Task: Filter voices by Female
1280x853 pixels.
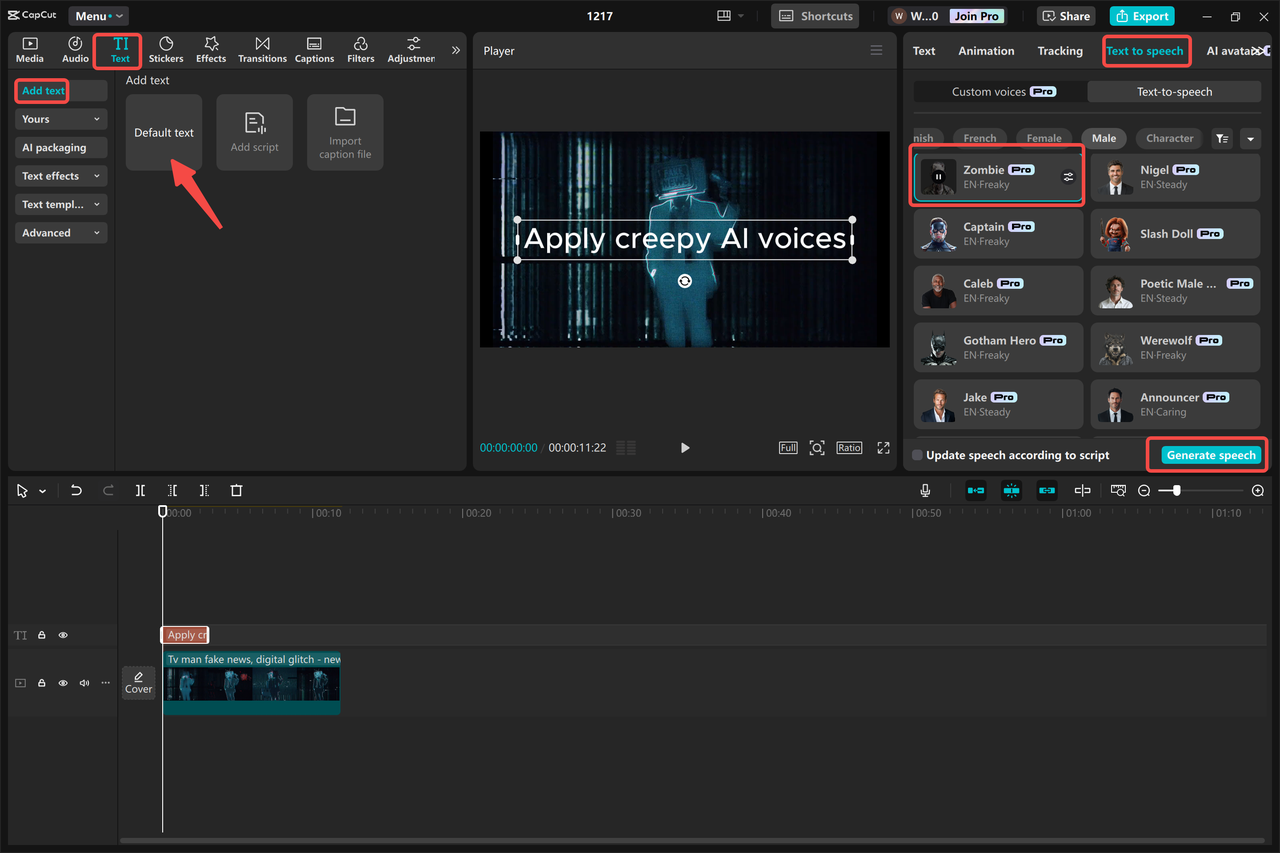Action: (1044, 139)
